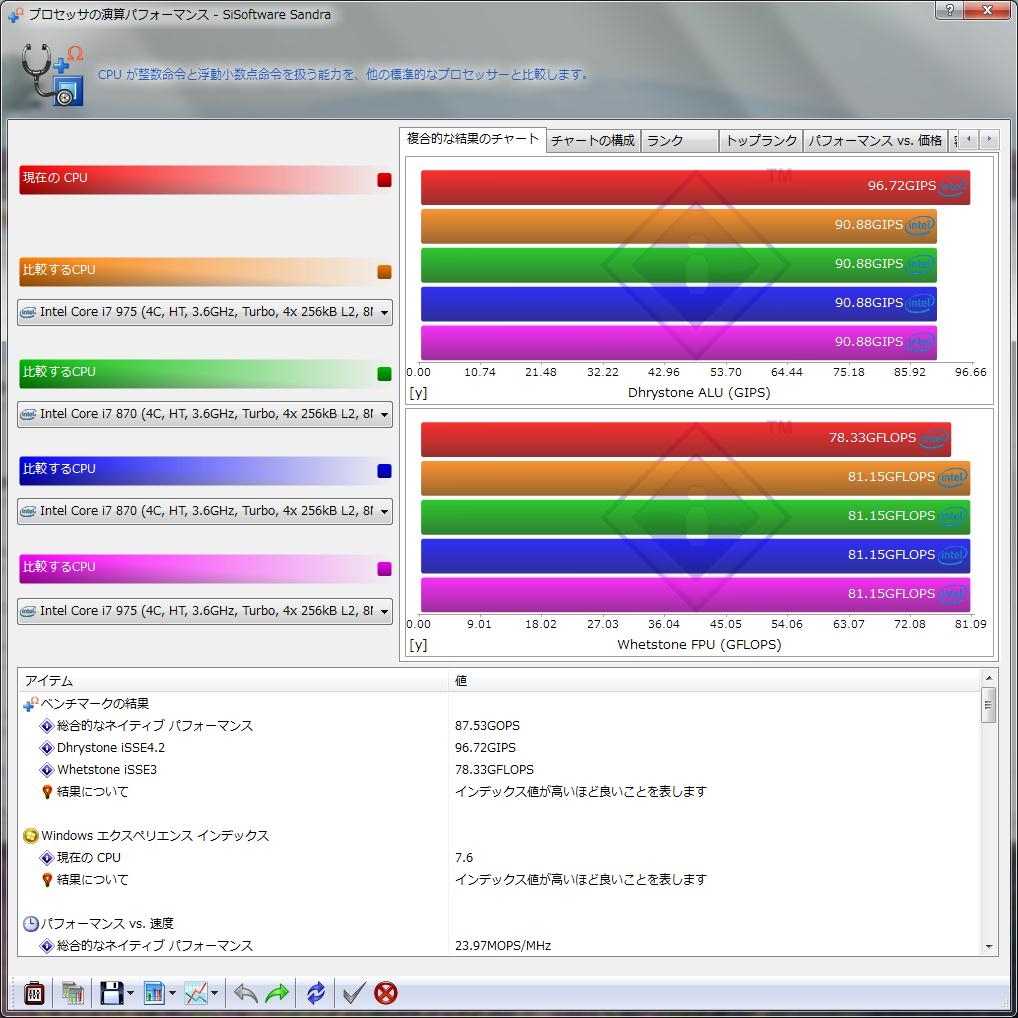
Task: Click the 78.33GFLOPS value in the list
Action: [494, 770]
